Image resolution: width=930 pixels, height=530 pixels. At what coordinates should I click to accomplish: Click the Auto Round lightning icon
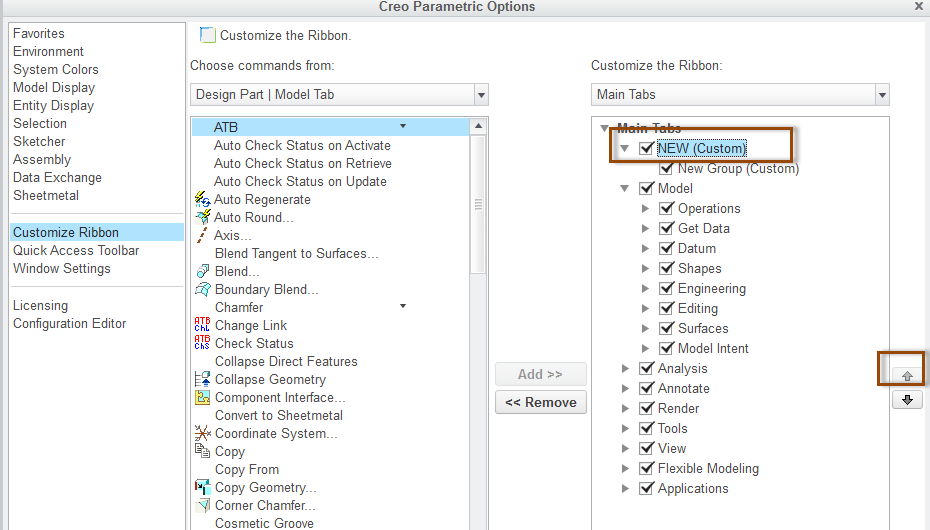click(203, 217)
